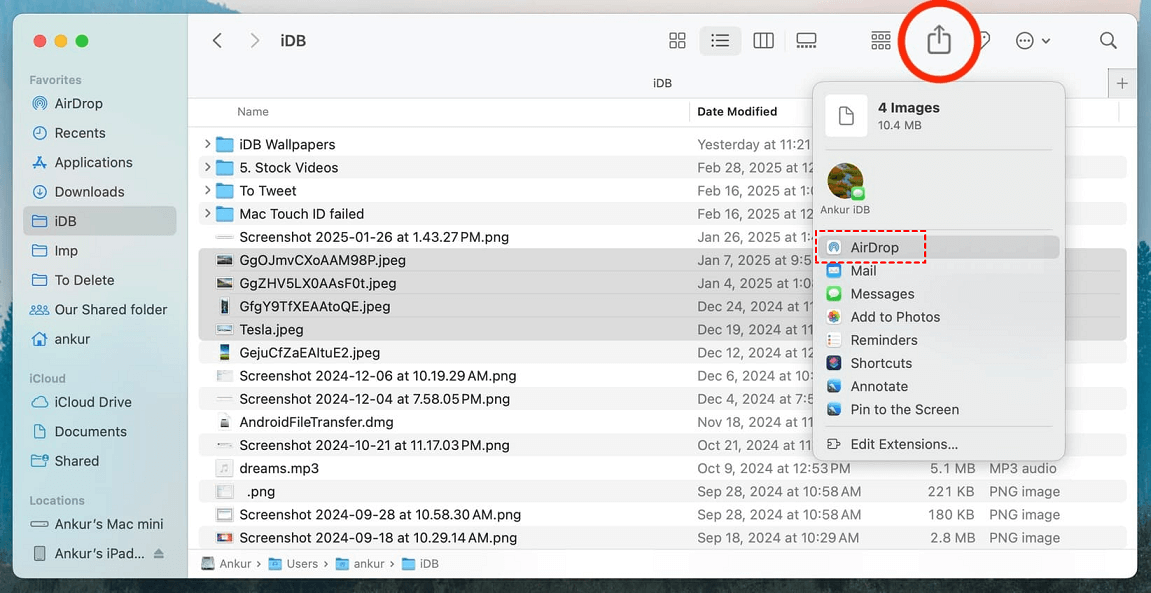Open the Share menu in the toolbar
This screenshot has height=593, width=1151.
pyautogui.click(x=938, y=40)
